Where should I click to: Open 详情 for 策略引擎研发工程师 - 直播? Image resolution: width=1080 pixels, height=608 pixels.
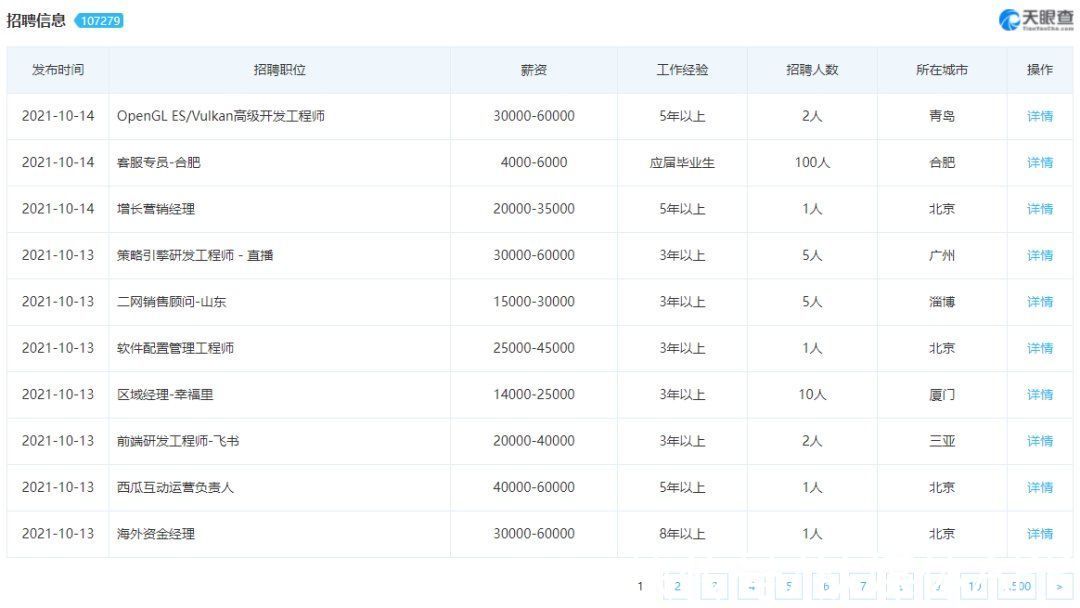[x=1039, y=255]
